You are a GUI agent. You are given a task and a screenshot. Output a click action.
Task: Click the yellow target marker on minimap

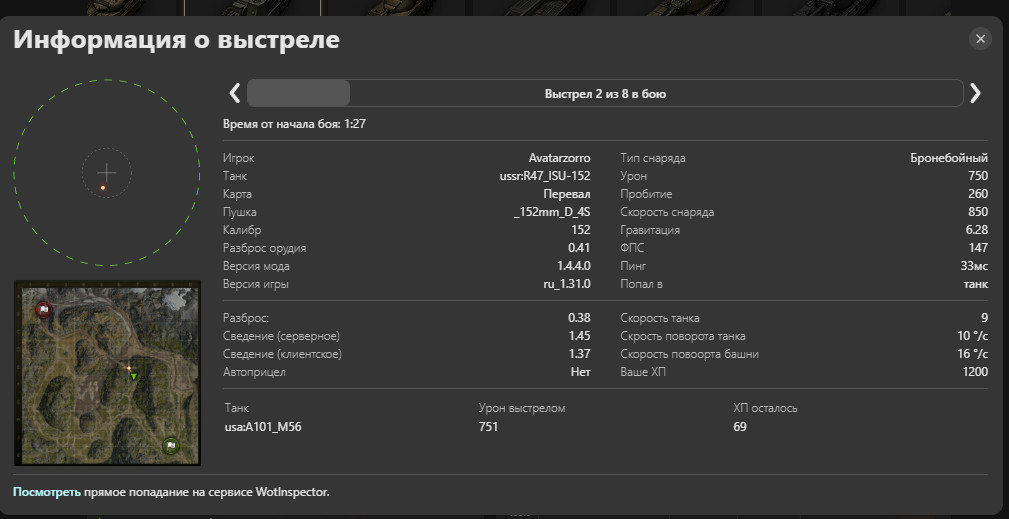[x=128, y=368]
